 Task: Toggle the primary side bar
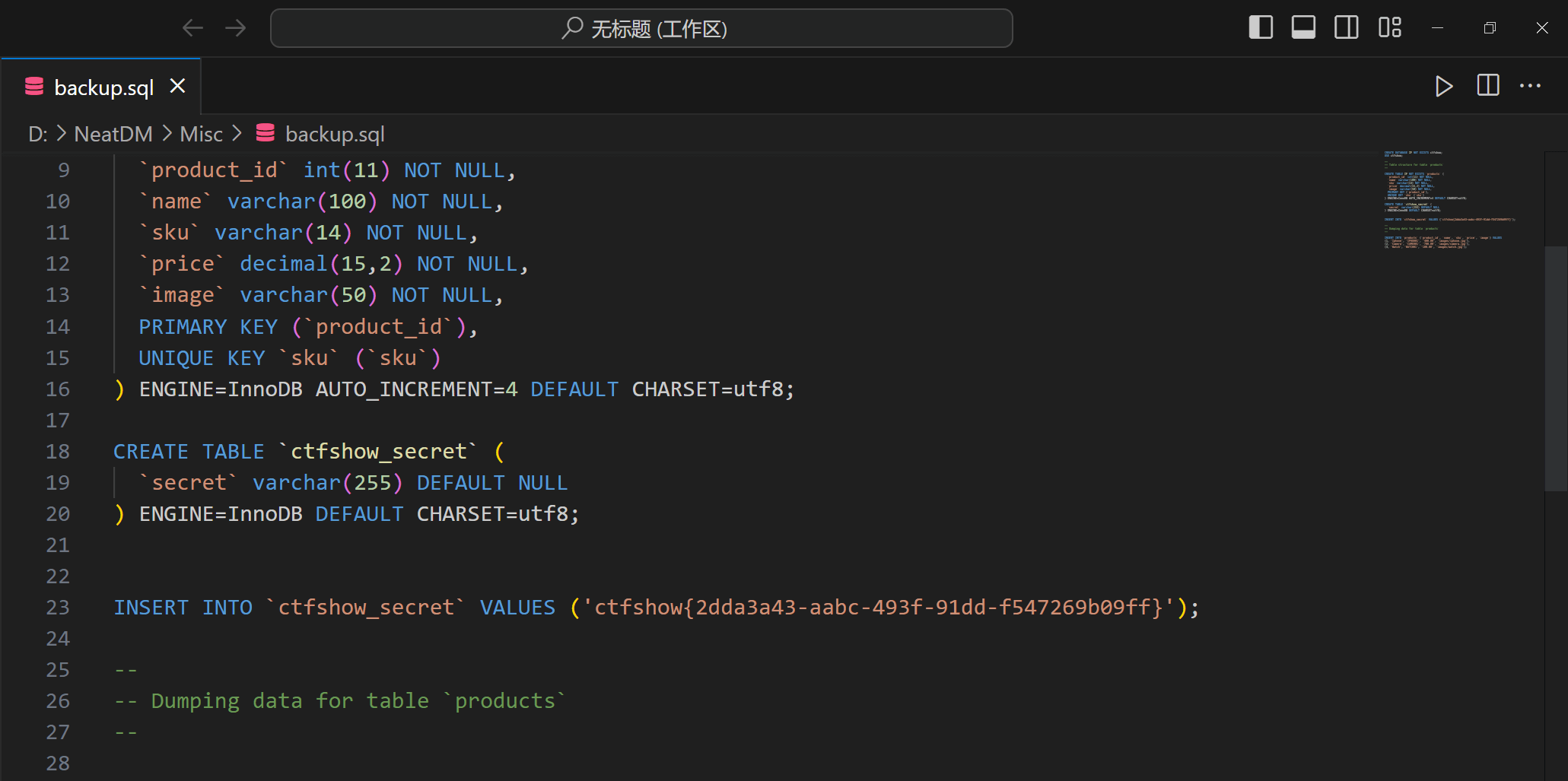1261,27
